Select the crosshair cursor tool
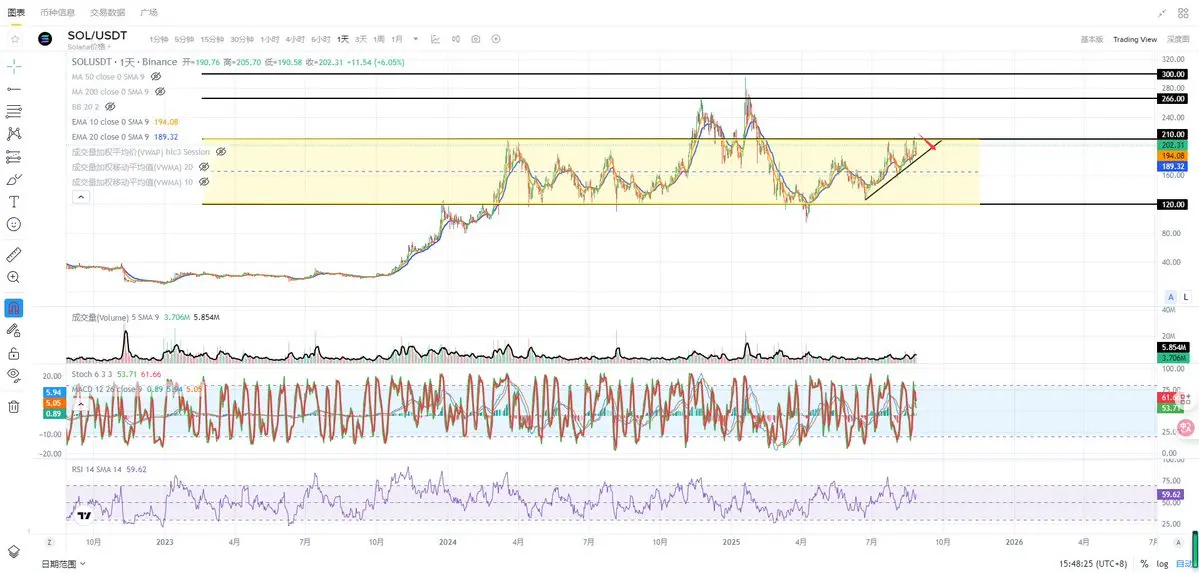This screenshot has height=573, width=1199. click(14, 67)
